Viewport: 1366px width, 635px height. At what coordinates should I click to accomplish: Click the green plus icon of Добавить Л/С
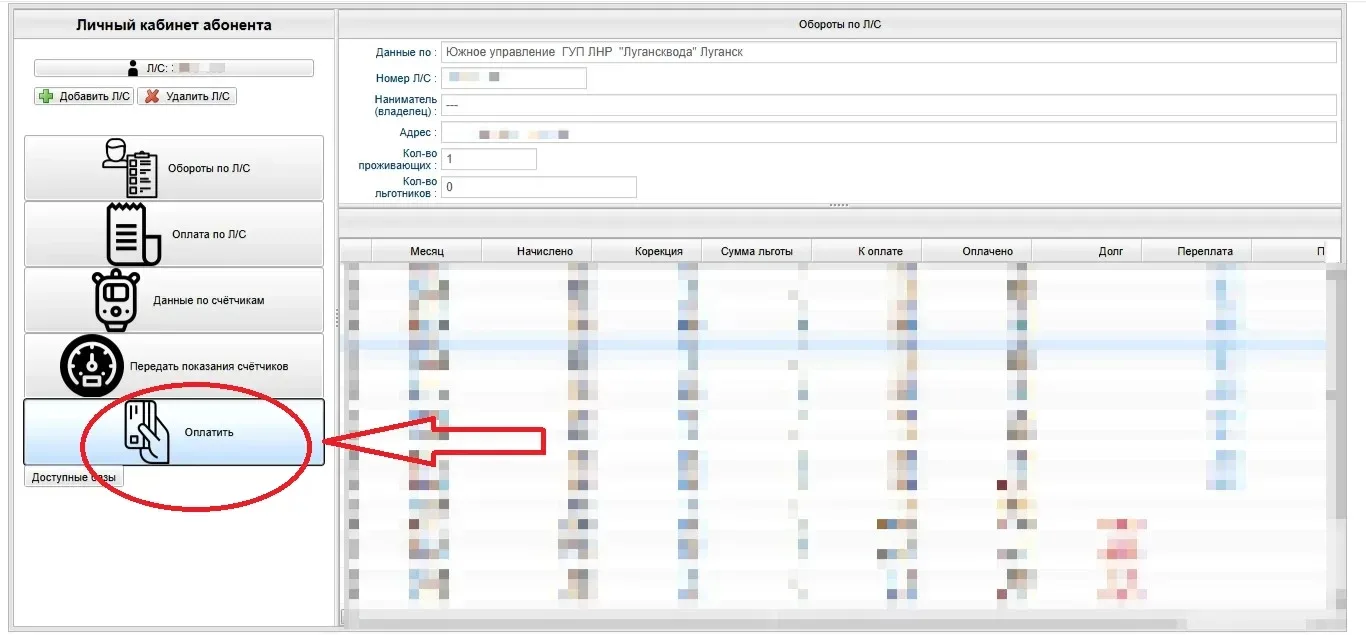click(x=46, y=96)
